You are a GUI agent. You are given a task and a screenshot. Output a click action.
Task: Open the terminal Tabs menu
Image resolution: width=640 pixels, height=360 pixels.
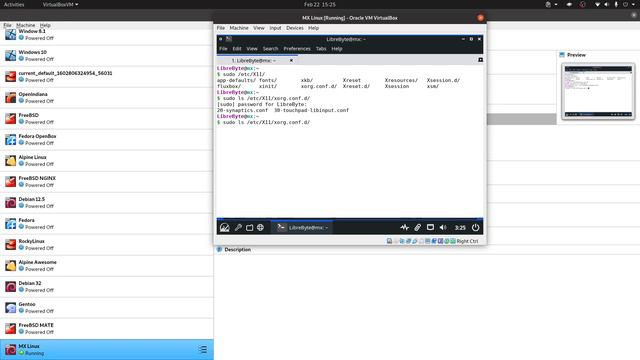[x=321, y=49]
